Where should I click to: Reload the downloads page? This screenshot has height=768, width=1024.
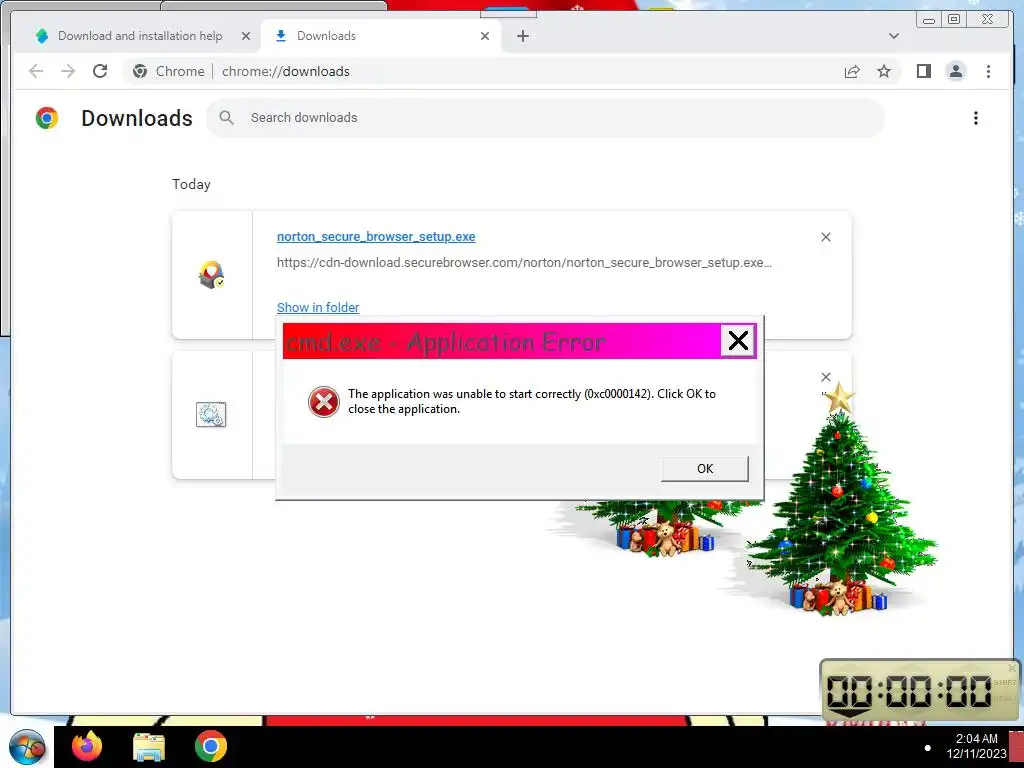tap(100, 71)
